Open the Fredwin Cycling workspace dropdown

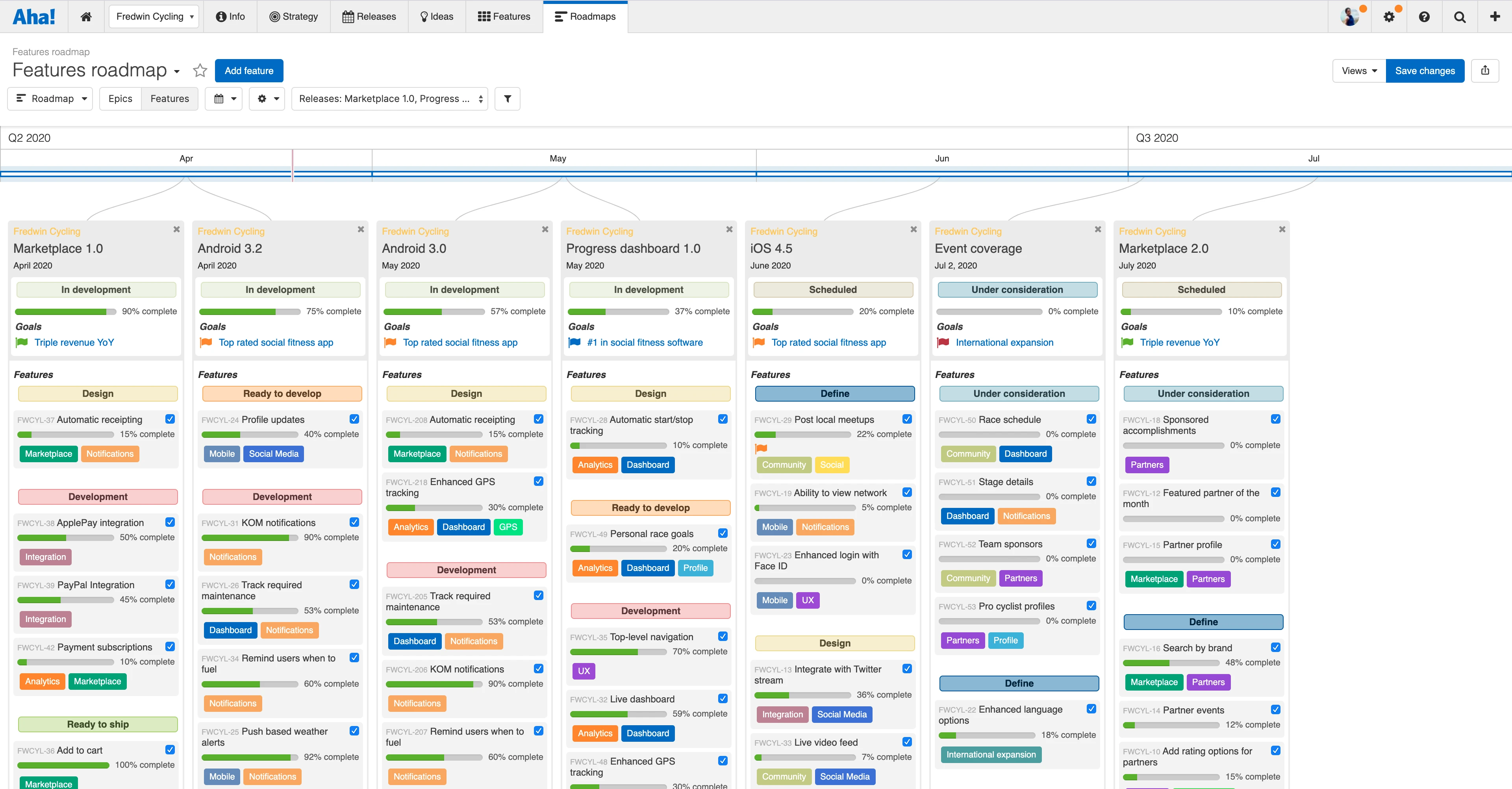click(x=154, y=16)
